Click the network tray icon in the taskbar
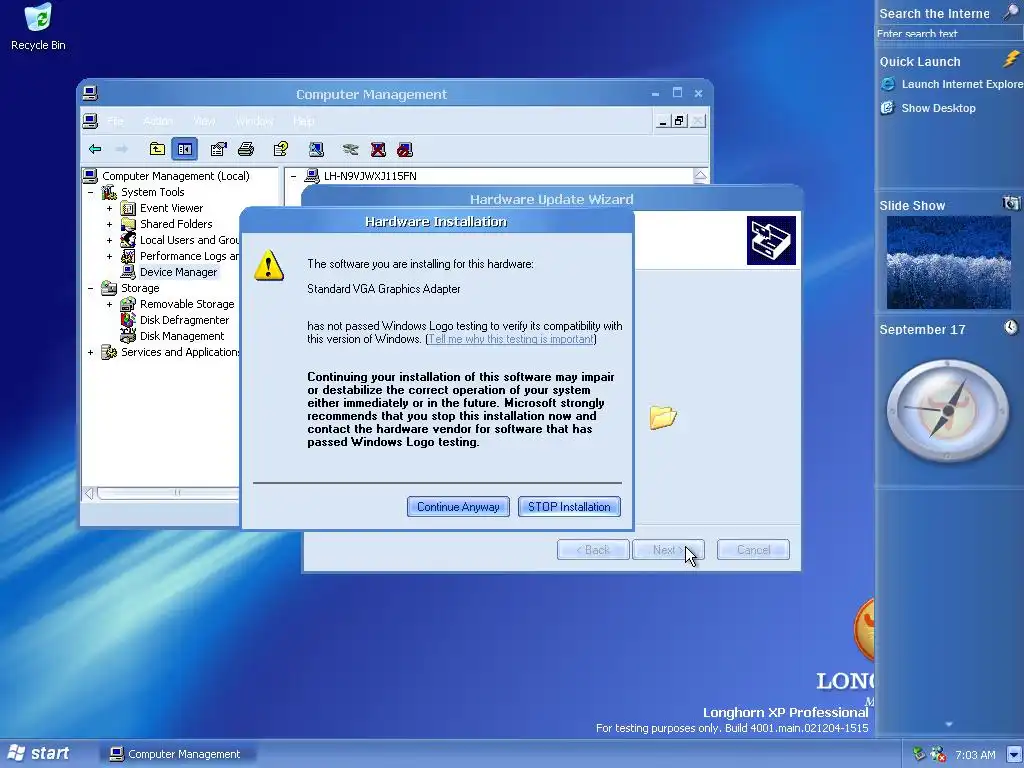Screen dimensions: 1024x768 [x=919, y=754]
